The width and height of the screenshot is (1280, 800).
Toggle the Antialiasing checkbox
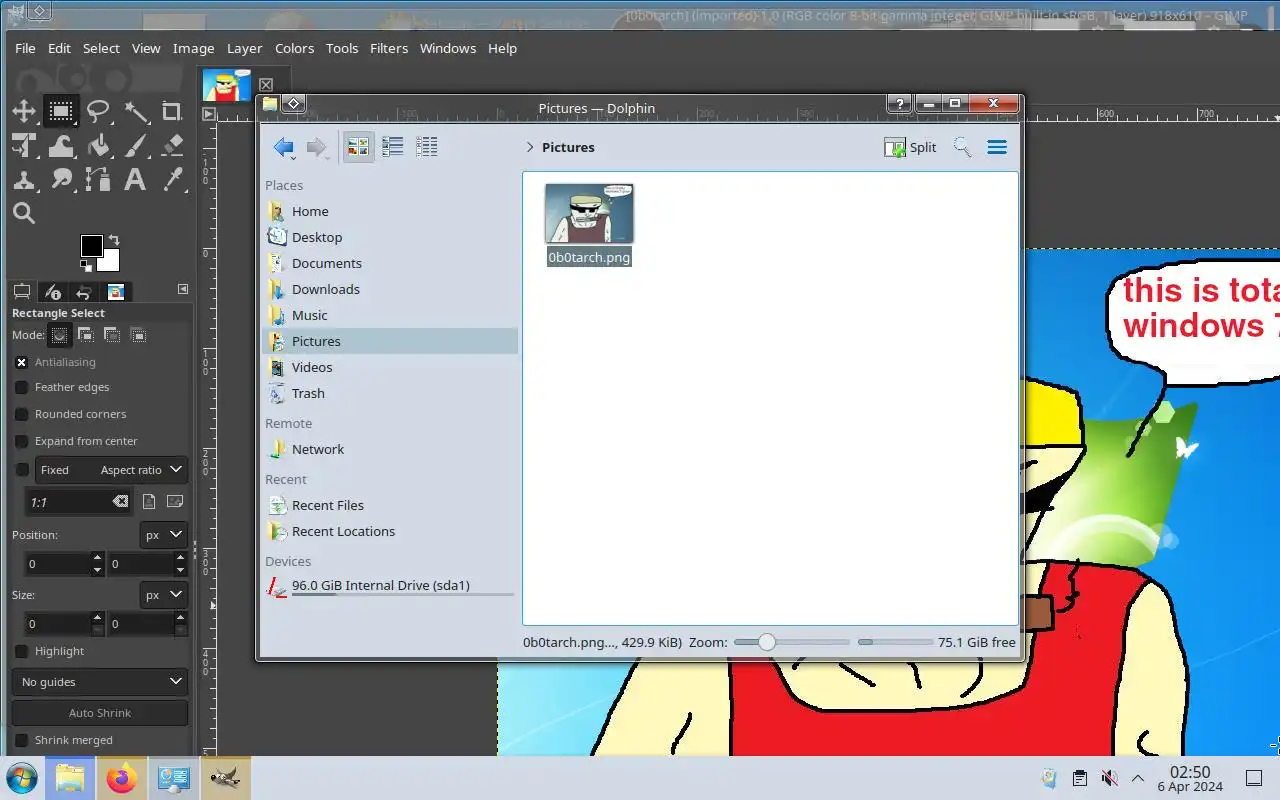coord(21,362)
